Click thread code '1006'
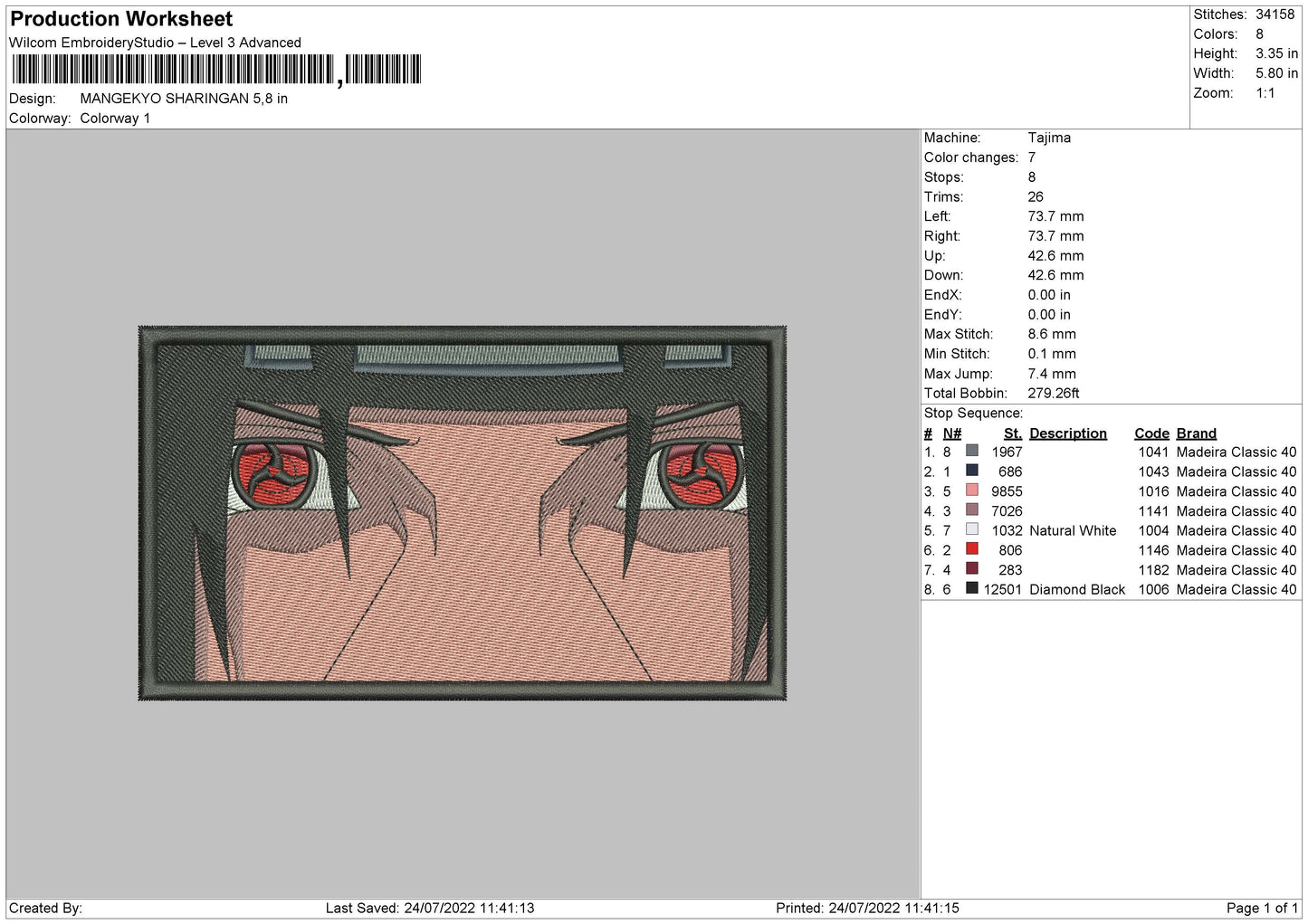 point(1153,590)
